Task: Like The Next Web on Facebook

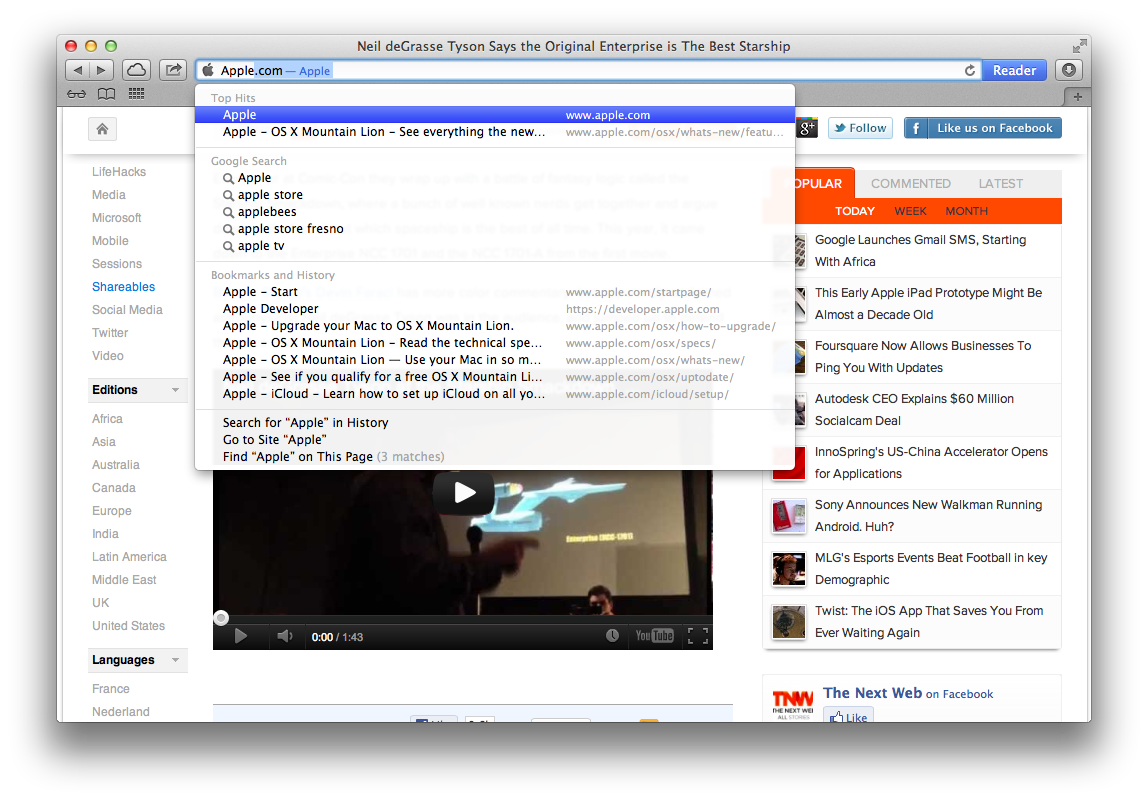Action: 849,717
